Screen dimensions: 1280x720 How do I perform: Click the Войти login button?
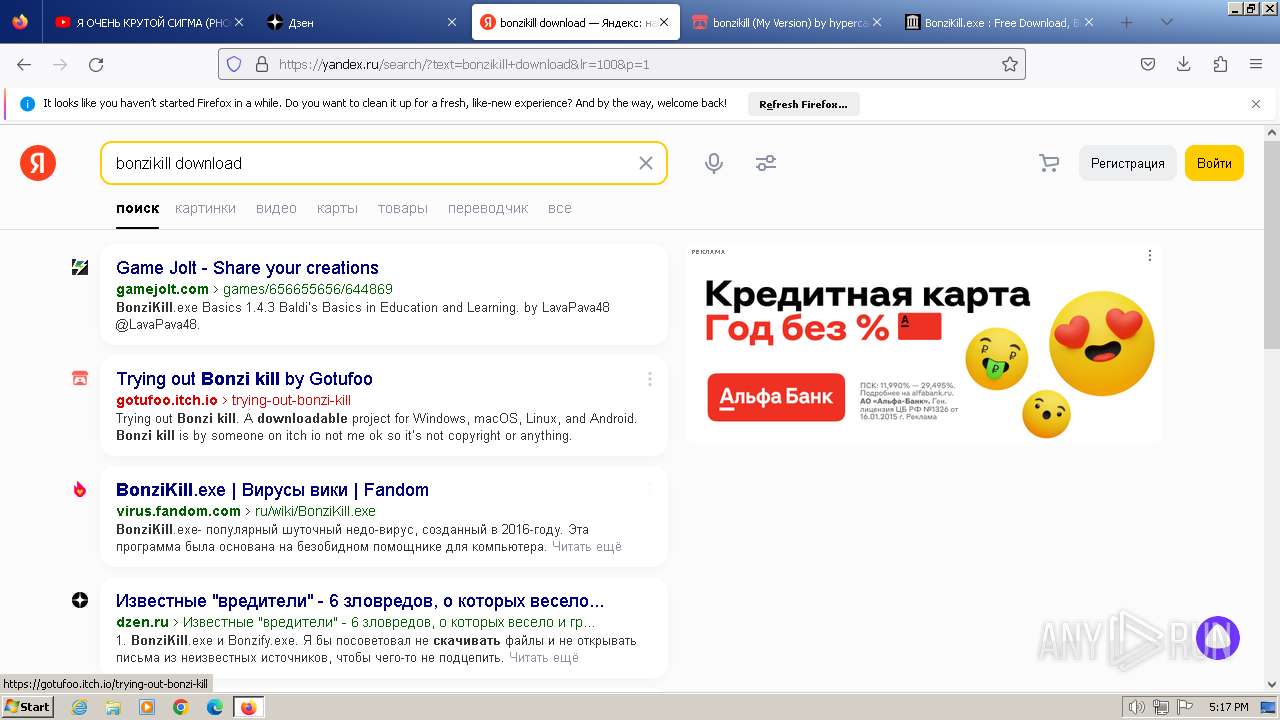pos(1214,163)
